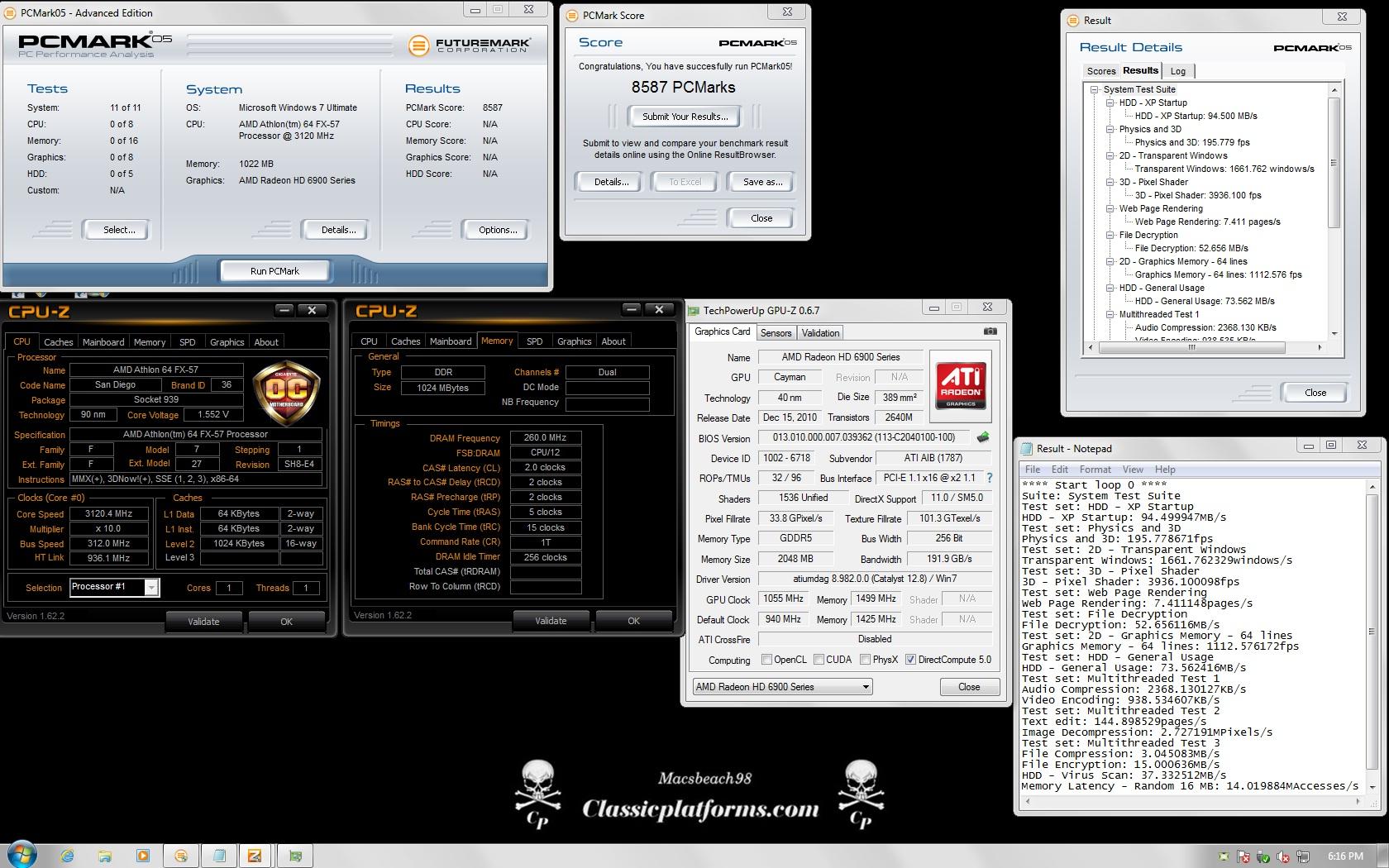
Task: Click the Result tree scroll-down arrow
Action: click(1334, 334)
